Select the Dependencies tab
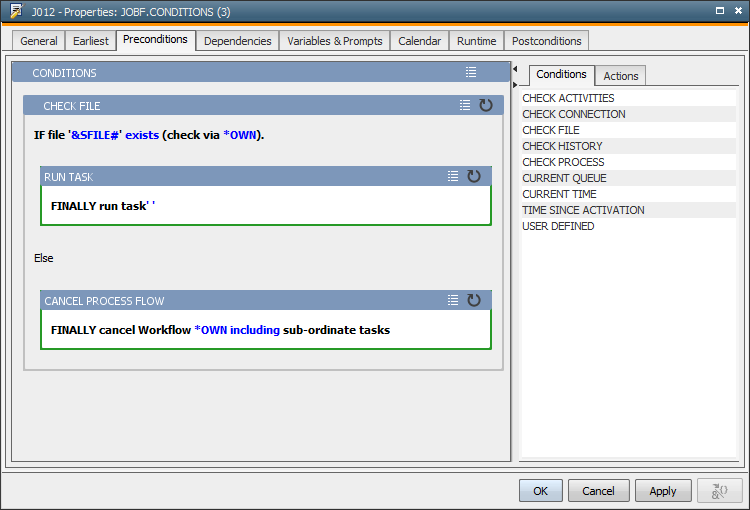The height and width of the screenshot is (510, 750). 237,41
